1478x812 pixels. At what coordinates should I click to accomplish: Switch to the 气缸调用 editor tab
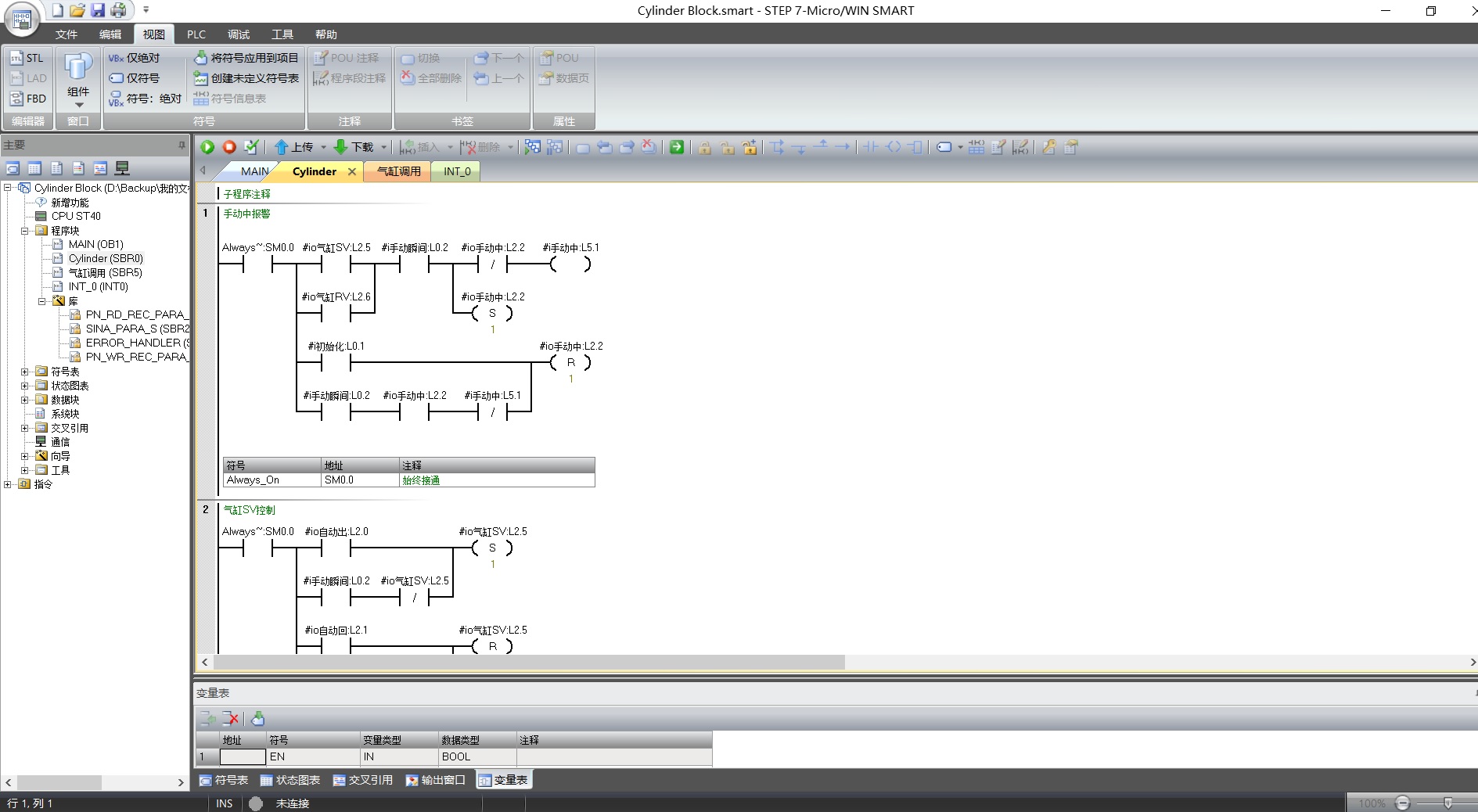[x=398, y=171]
